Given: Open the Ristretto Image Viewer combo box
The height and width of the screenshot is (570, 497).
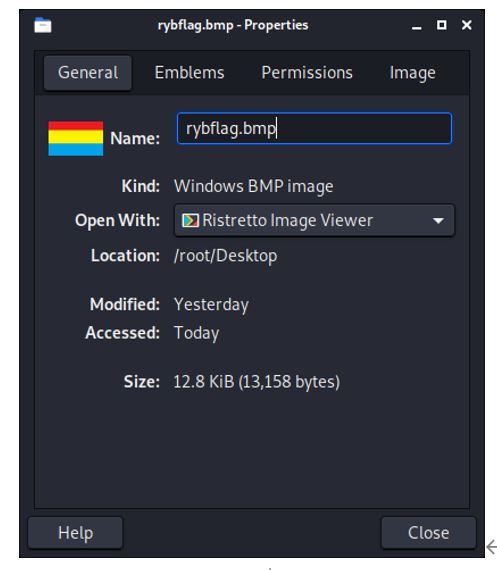Looking at the screenshot, I should pyautogui.click(x=314, y=220).
